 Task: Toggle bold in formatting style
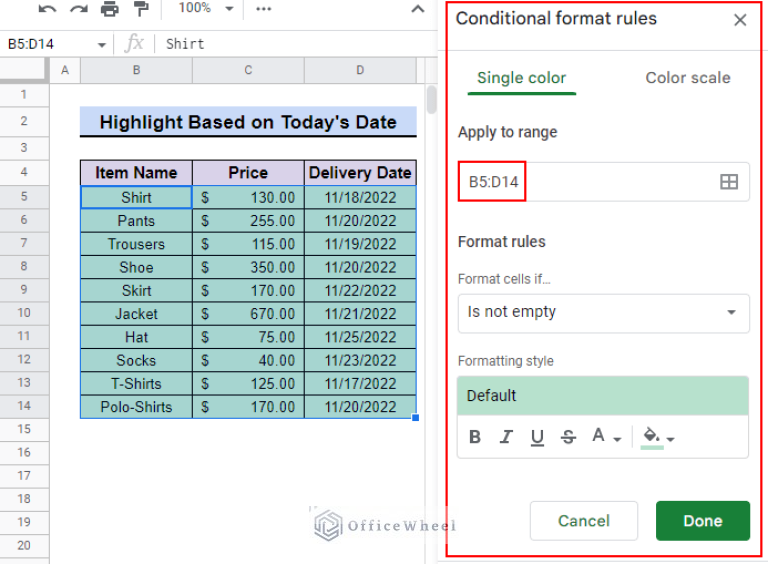click(475, 436)
